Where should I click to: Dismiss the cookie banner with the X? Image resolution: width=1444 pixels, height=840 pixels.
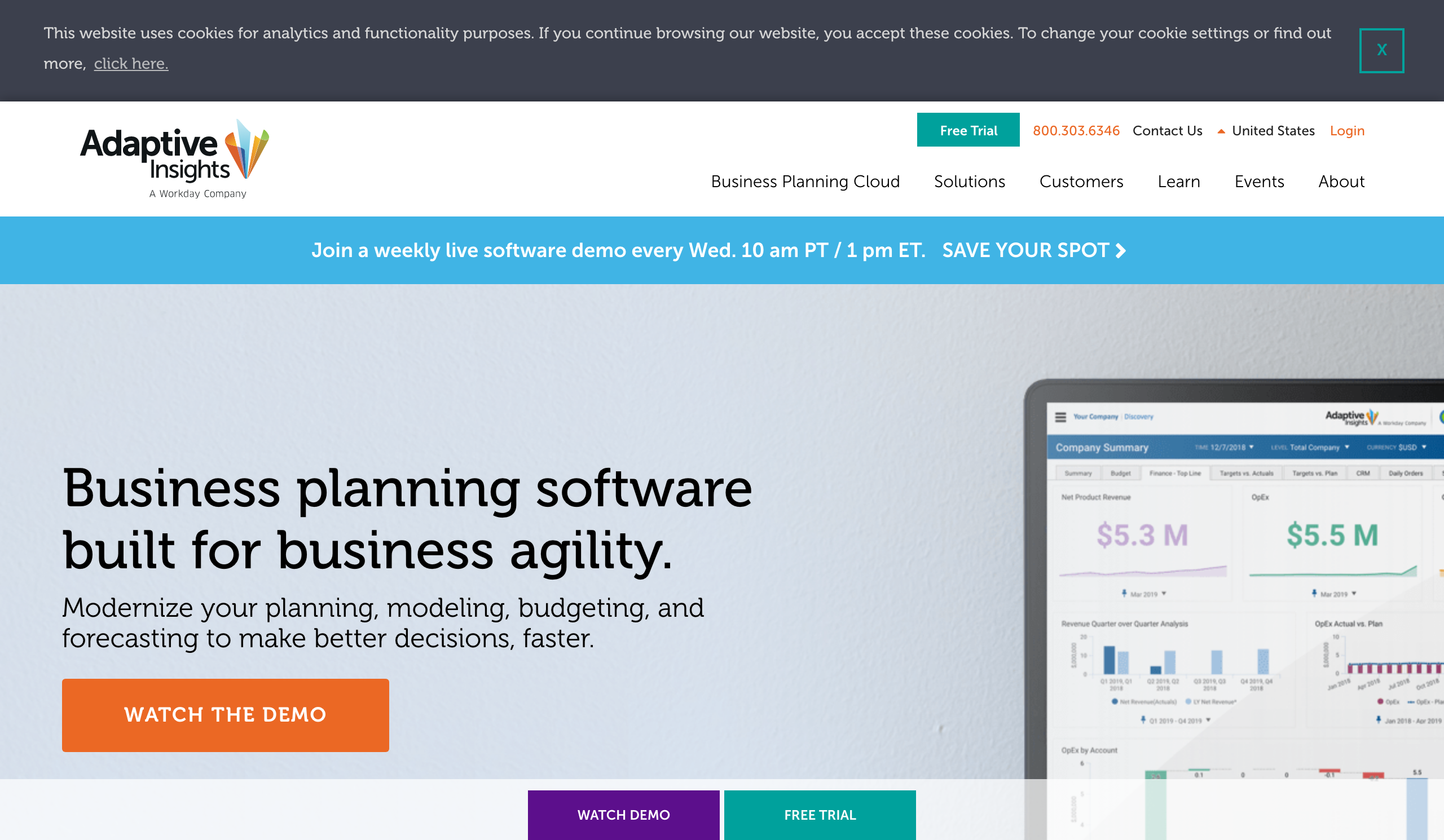(1381, 50)
